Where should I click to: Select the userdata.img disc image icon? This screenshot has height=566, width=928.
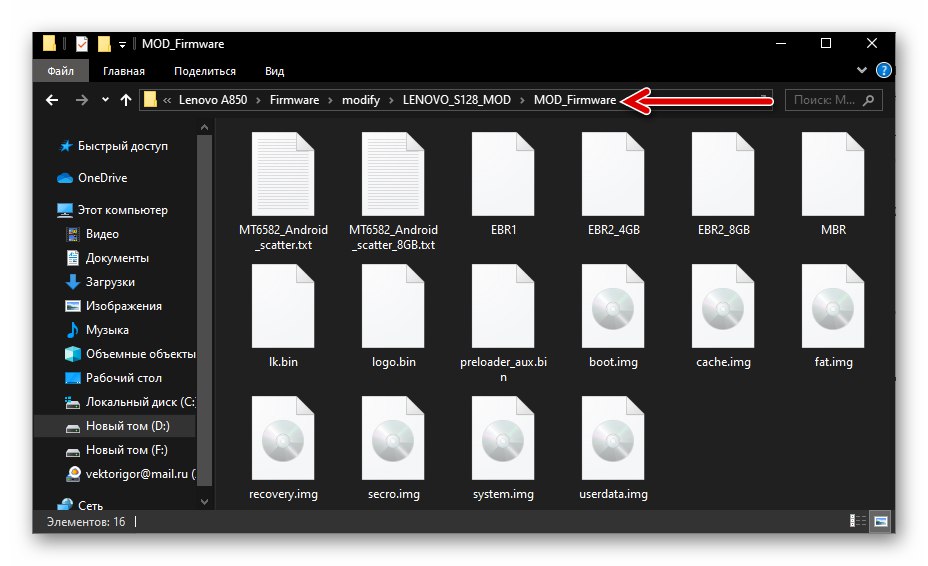(613, 438)
